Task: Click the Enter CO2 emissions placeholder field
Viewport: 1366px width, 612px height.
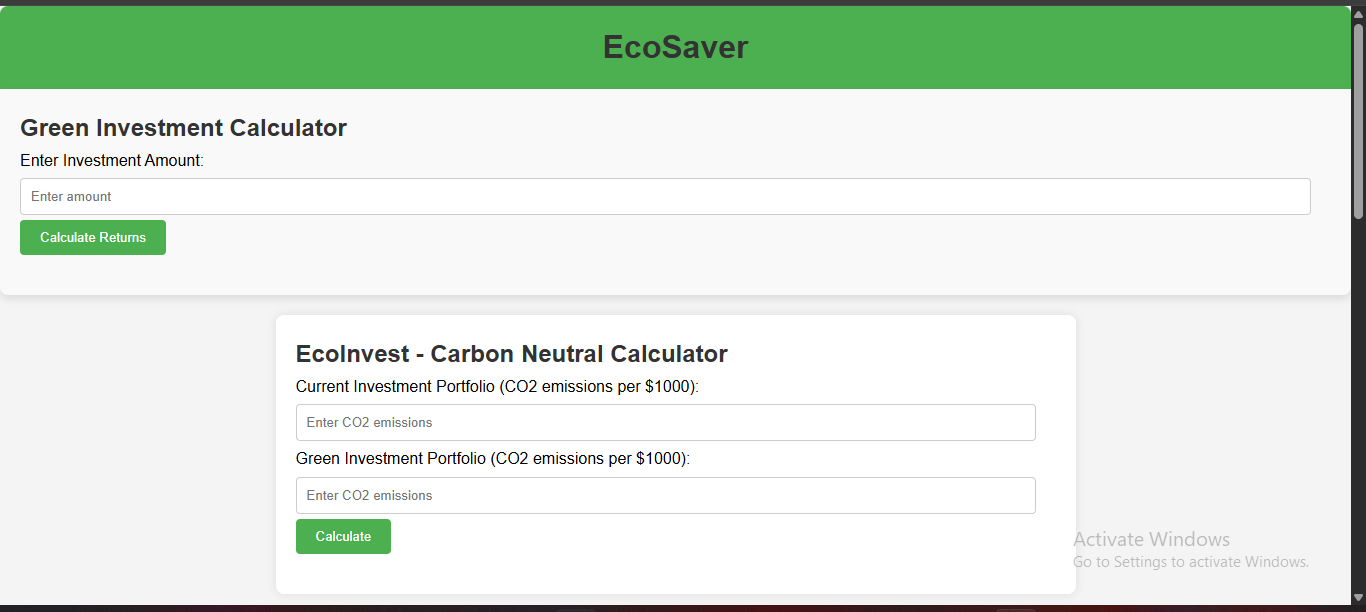Action: coord(368,422)
